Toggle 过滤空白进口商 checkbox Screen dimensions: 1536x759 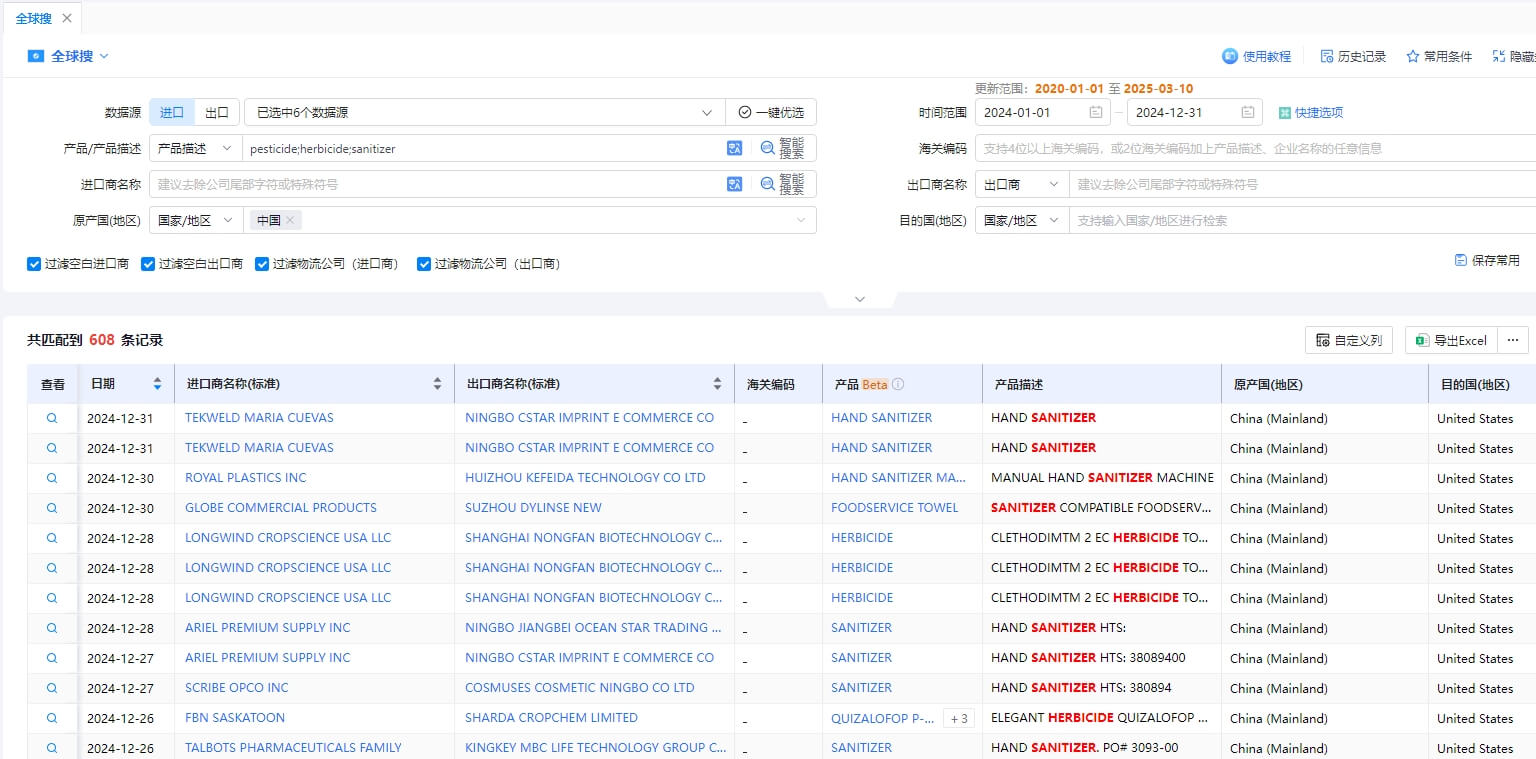coord(34,264)
